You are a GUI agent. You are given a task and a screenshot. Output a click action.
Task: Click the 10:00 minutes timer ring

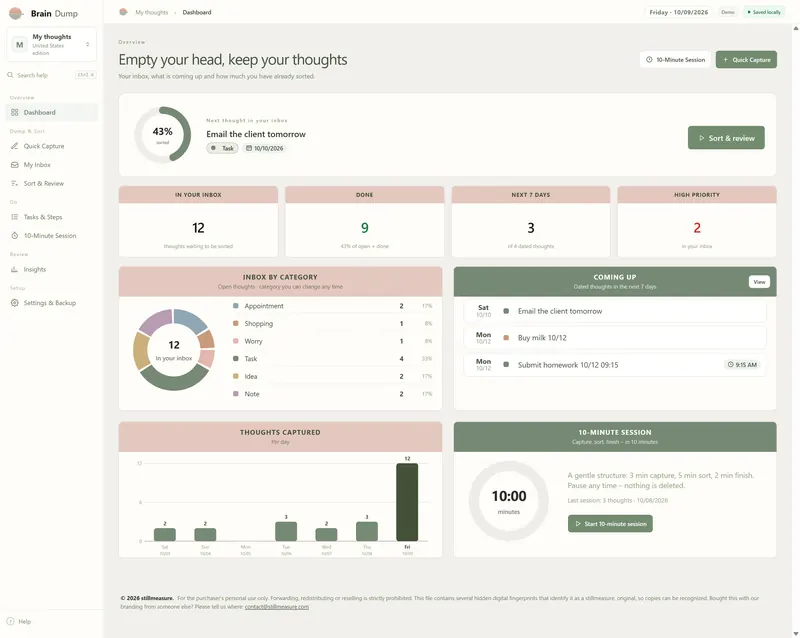tap(509, 501)
